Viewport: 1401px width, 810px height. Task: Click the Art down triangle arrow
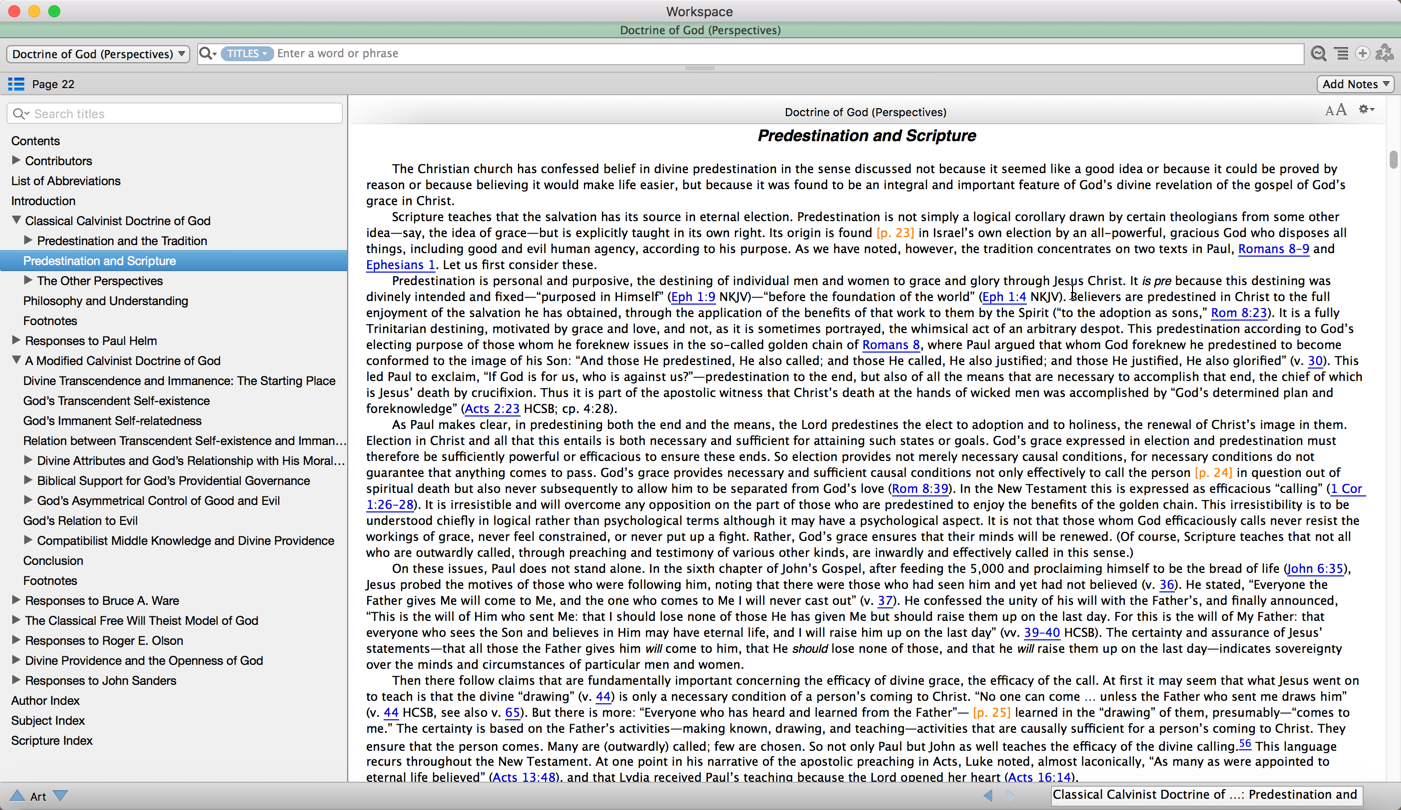60,796
